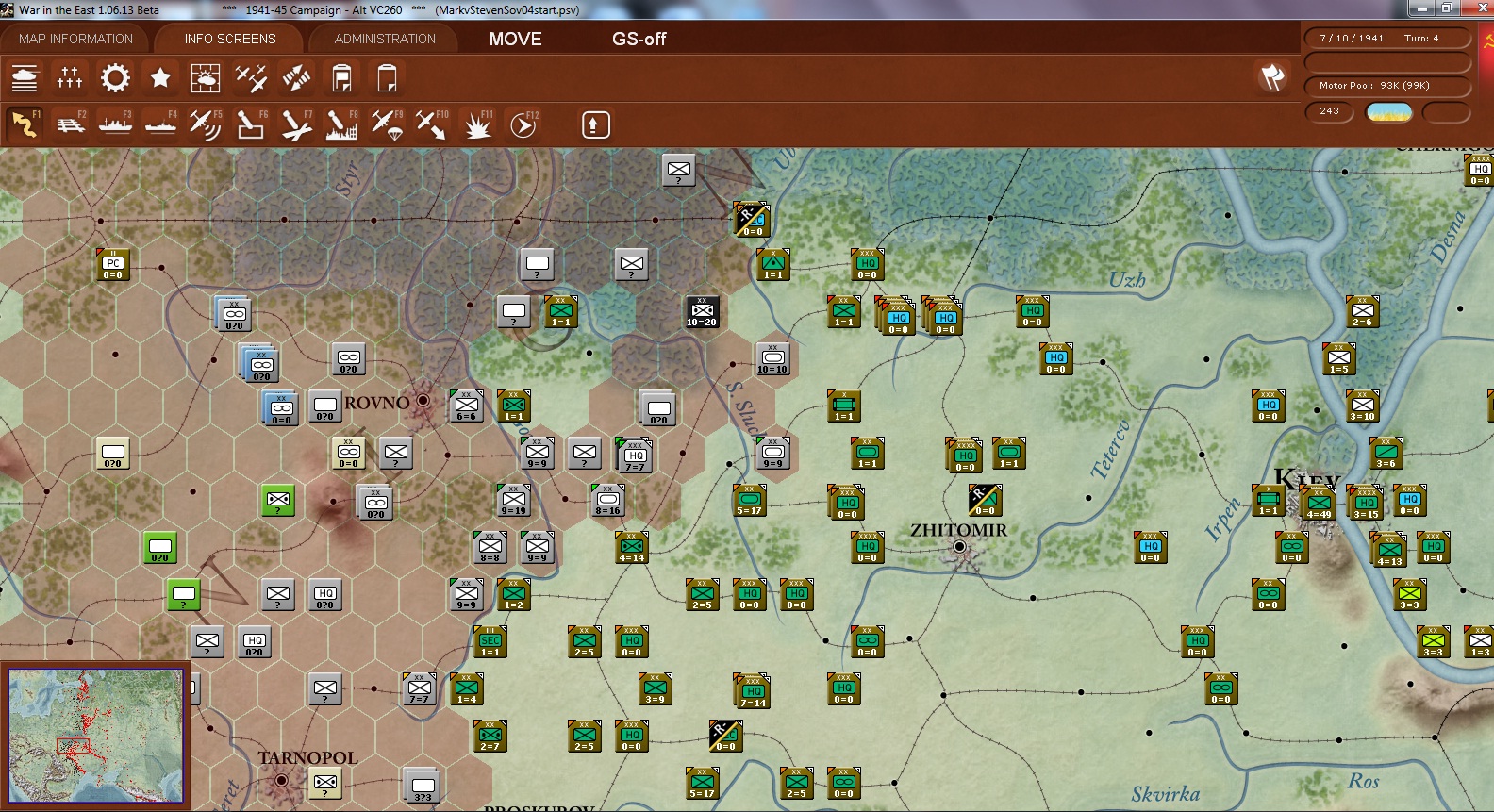The height and width of the screenshot is (812, 1494).
Task: Select the 9=19 infantry counter
Action: (x=513, y=500)
